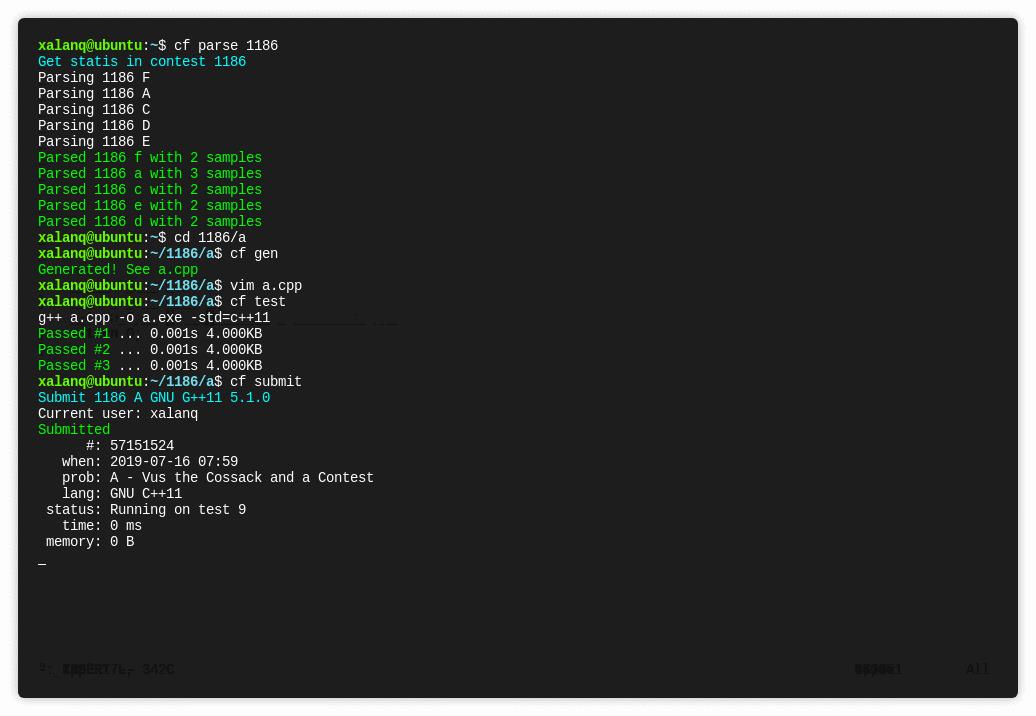Click the "Current user: xalanq" line

[x=118, y=414]
